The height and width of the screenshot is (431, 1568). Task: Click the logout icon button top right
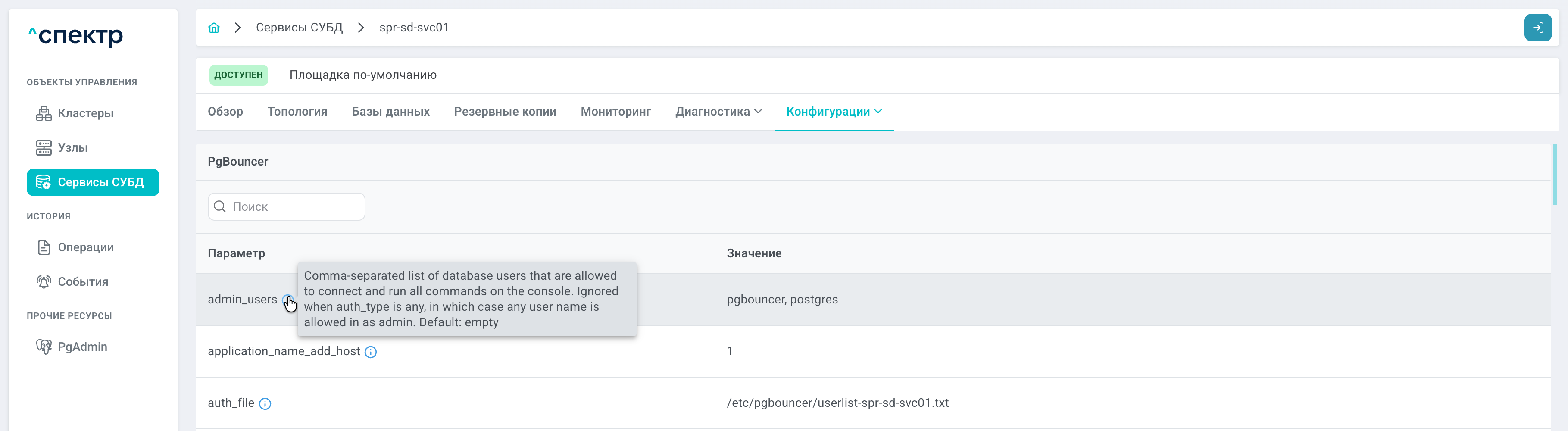point(1537,28)
